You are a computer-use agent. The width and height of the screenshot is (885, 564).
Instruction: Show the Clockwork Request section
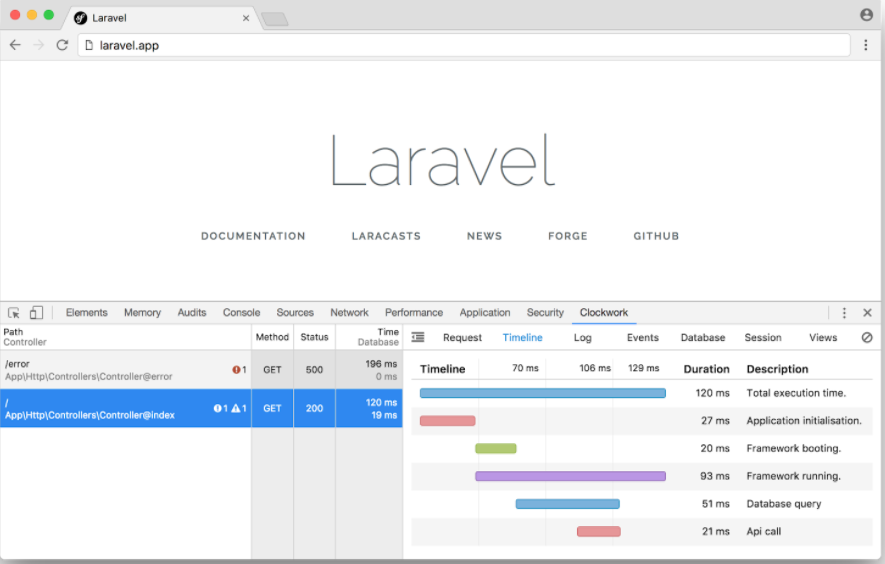click(x=462, y=338)
